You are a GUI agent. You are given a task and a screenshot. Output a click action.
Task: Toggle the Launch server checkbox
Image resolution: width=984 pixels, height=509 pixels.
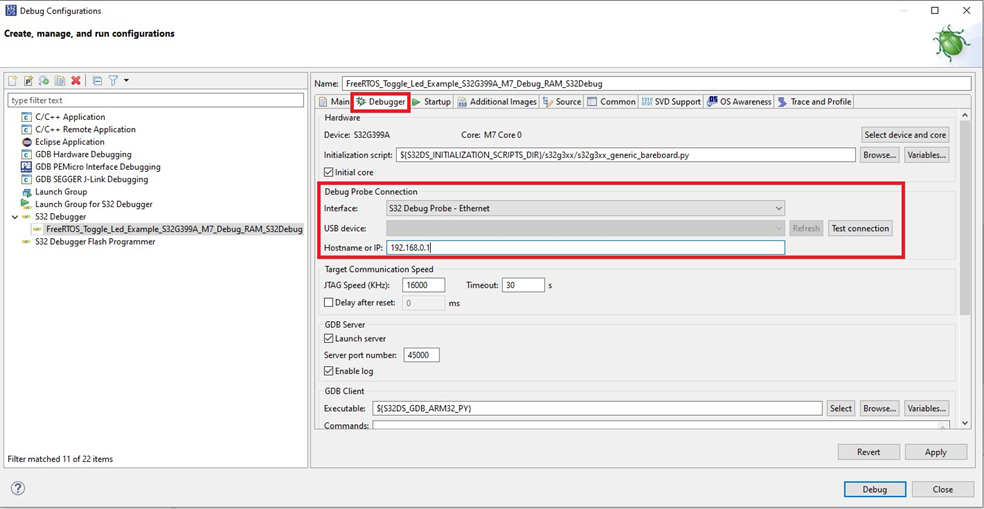click(328, 338)
